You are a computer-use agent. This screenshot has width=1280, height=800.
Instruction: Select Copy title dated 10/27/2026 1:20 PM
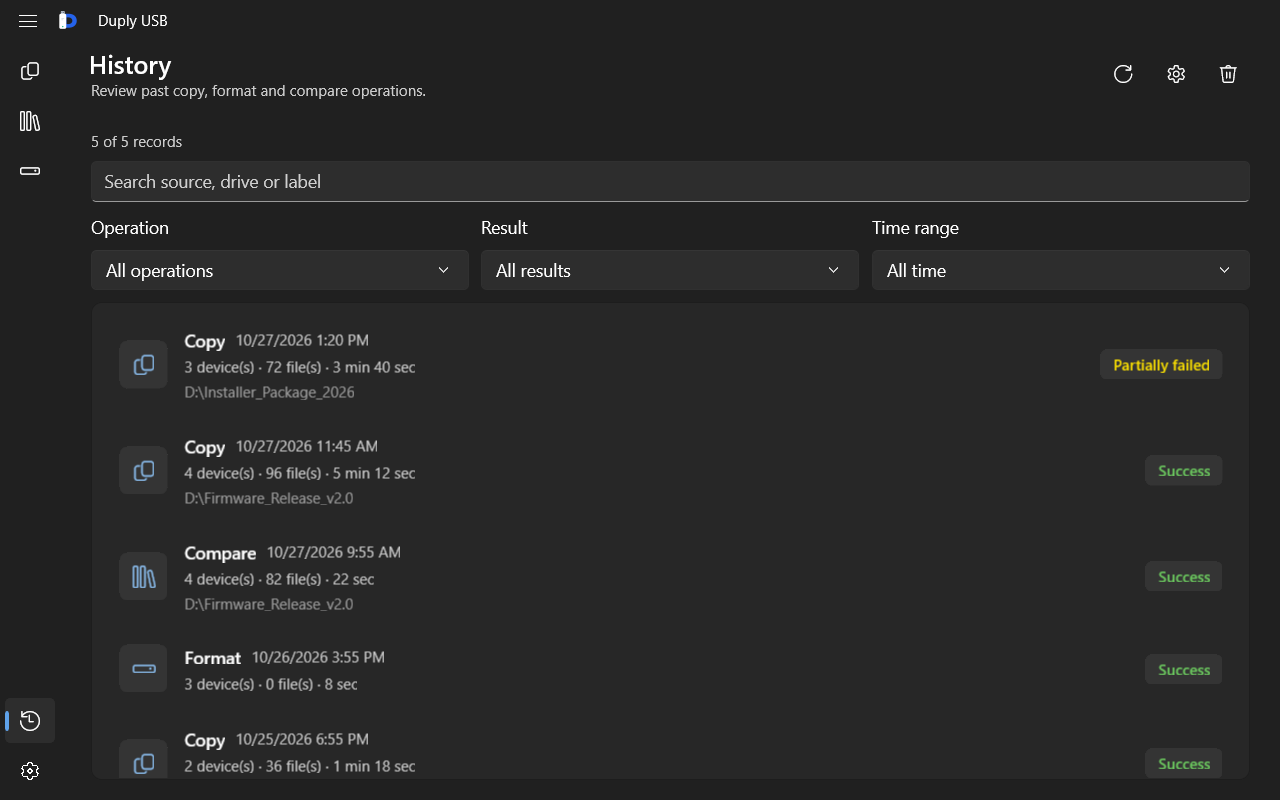[205, 341]
